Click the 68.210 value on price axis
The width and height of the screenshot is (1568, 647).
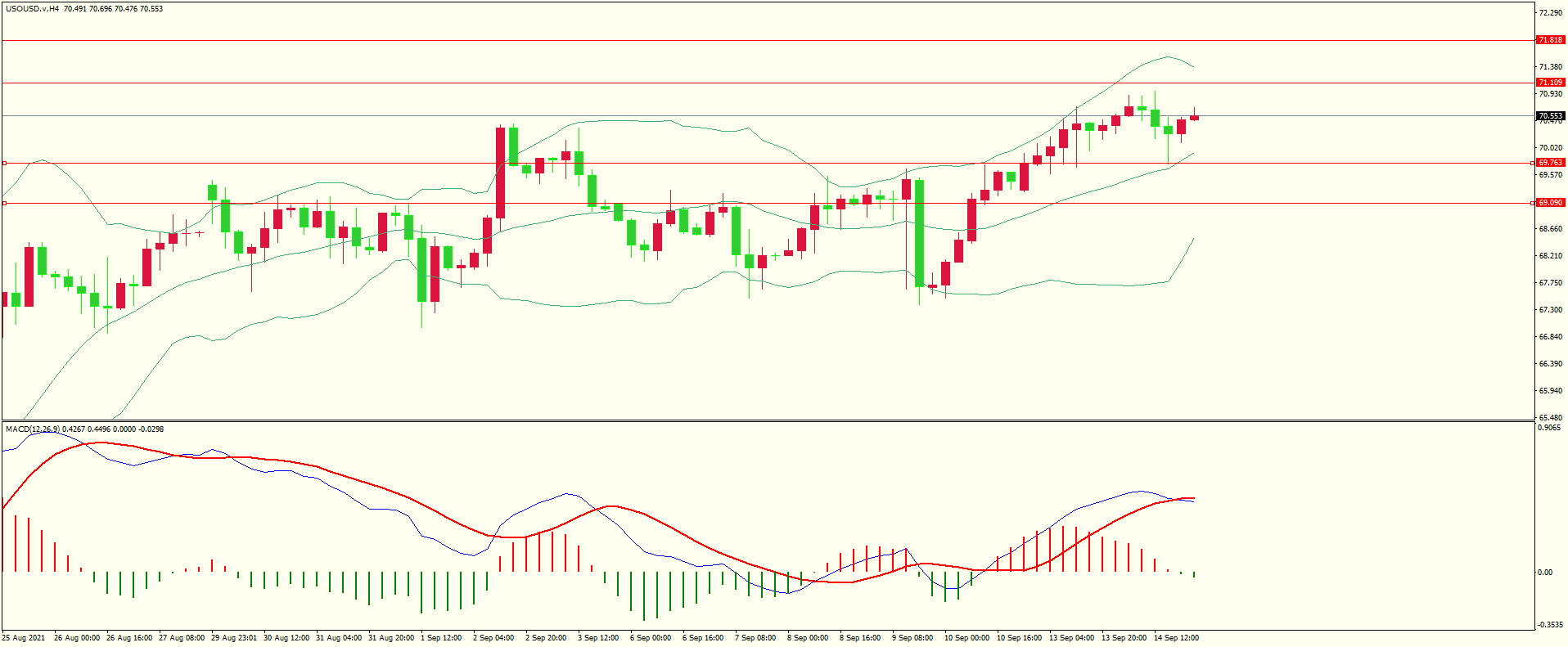(x=1551, y=256)
